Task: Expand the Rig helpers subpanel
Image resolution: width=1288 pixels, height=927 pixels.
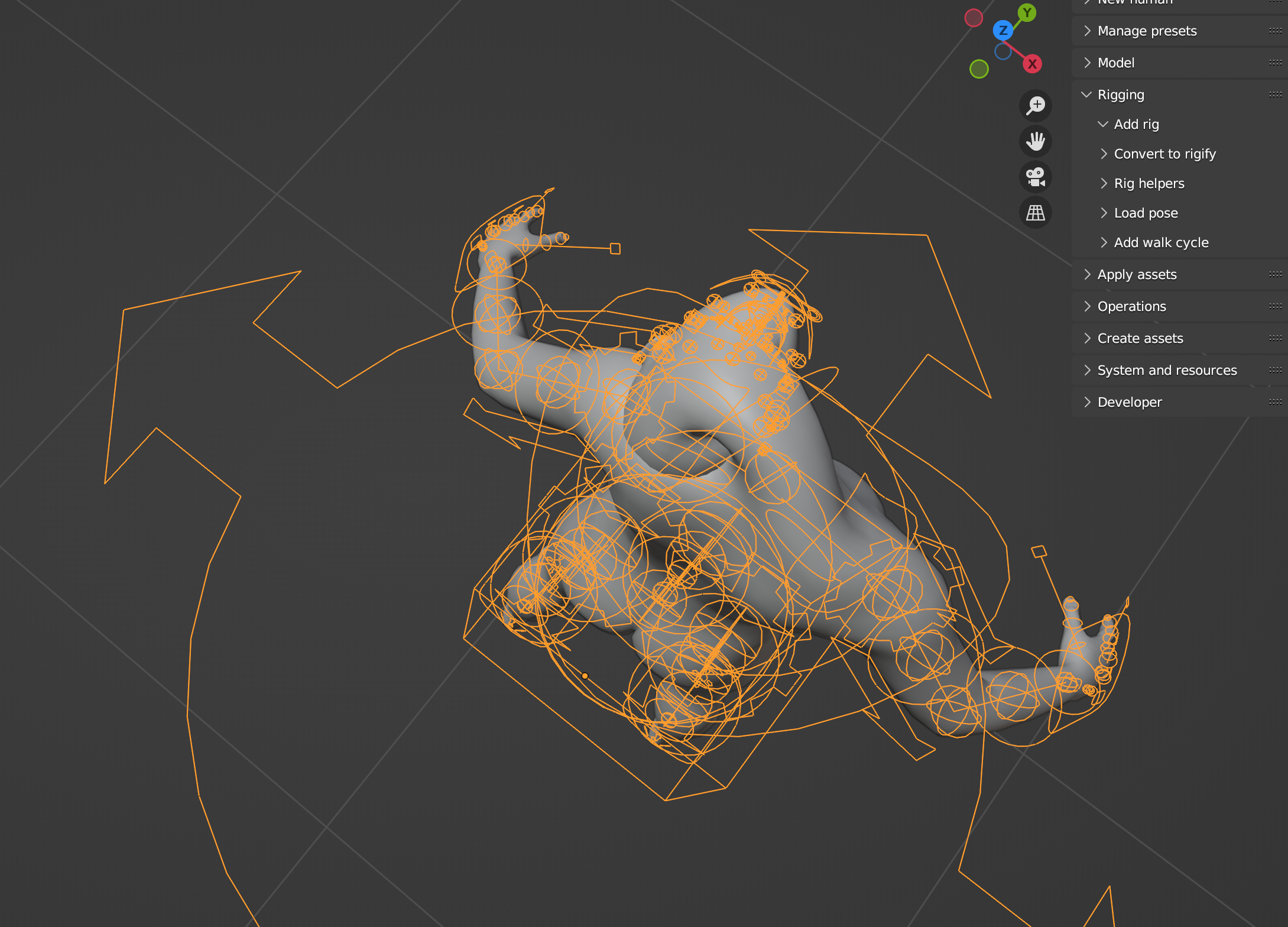Action: tap(1148, 183)
